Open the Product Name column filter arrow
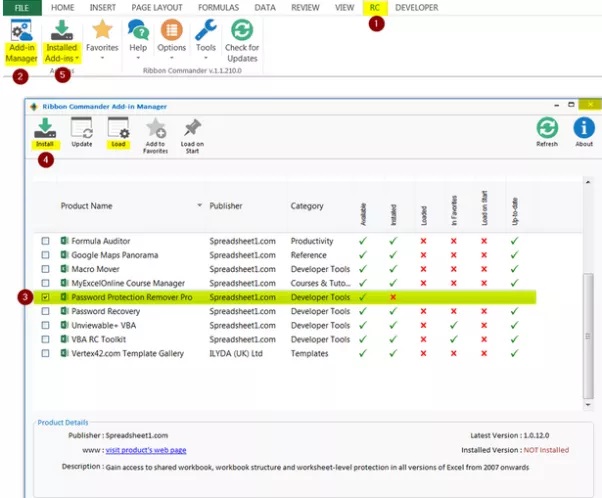This screenshot has height=498, width=602. (x=199, y=206)
